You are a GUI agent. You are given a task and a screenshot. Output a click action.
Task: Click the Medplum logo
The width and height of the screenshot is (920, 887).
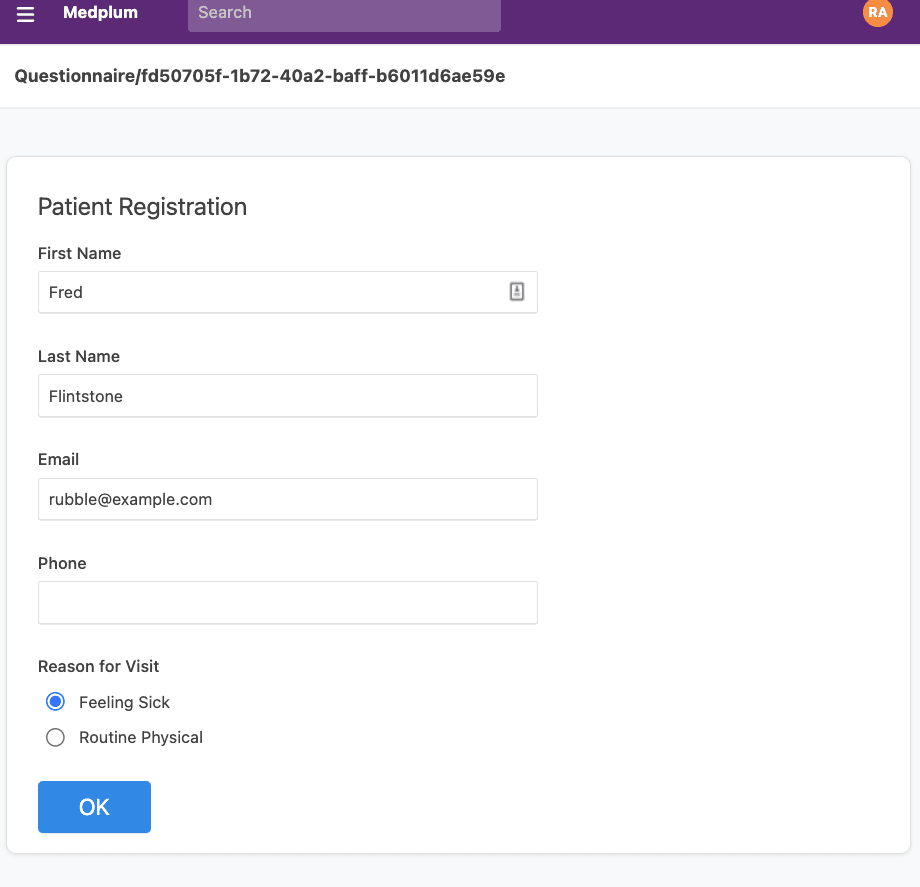[x=100, y=13]
